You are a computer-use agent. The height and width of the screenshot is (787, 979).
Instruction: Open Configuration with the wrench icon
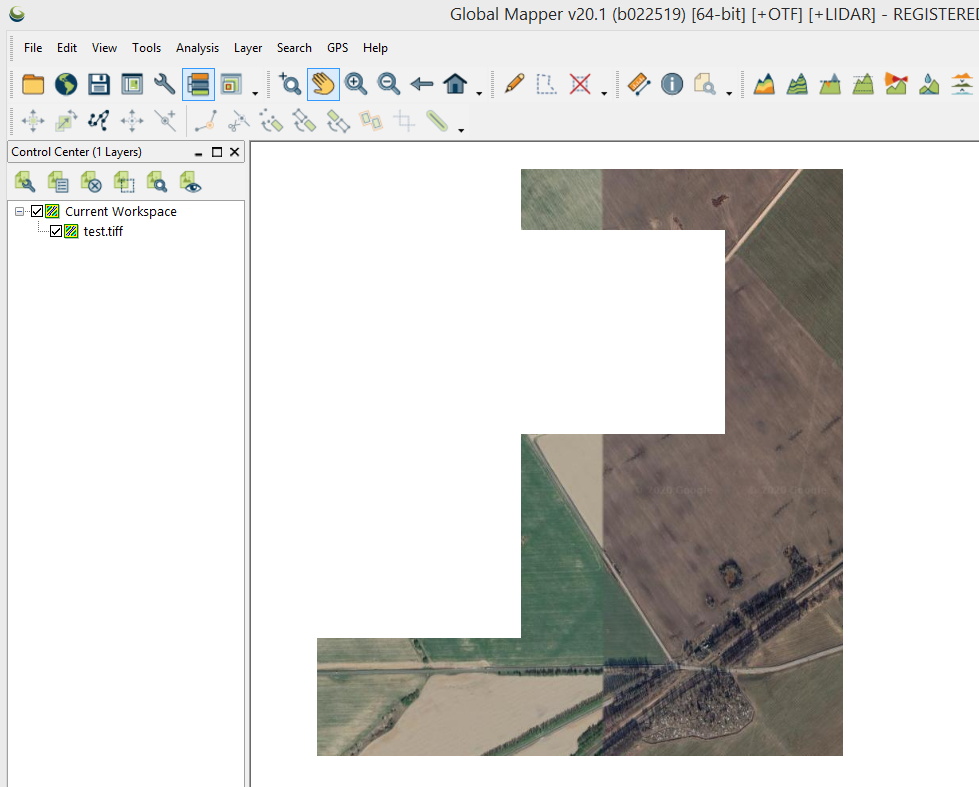click(x=165, y=84)
